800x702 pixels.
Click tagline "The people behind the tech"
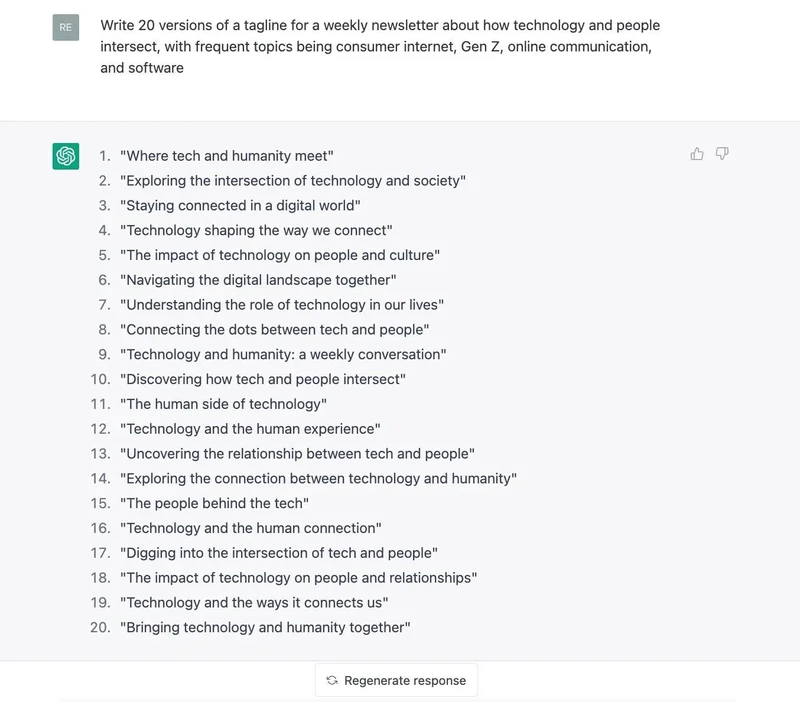pyautogui.click(x=214, y=503)
